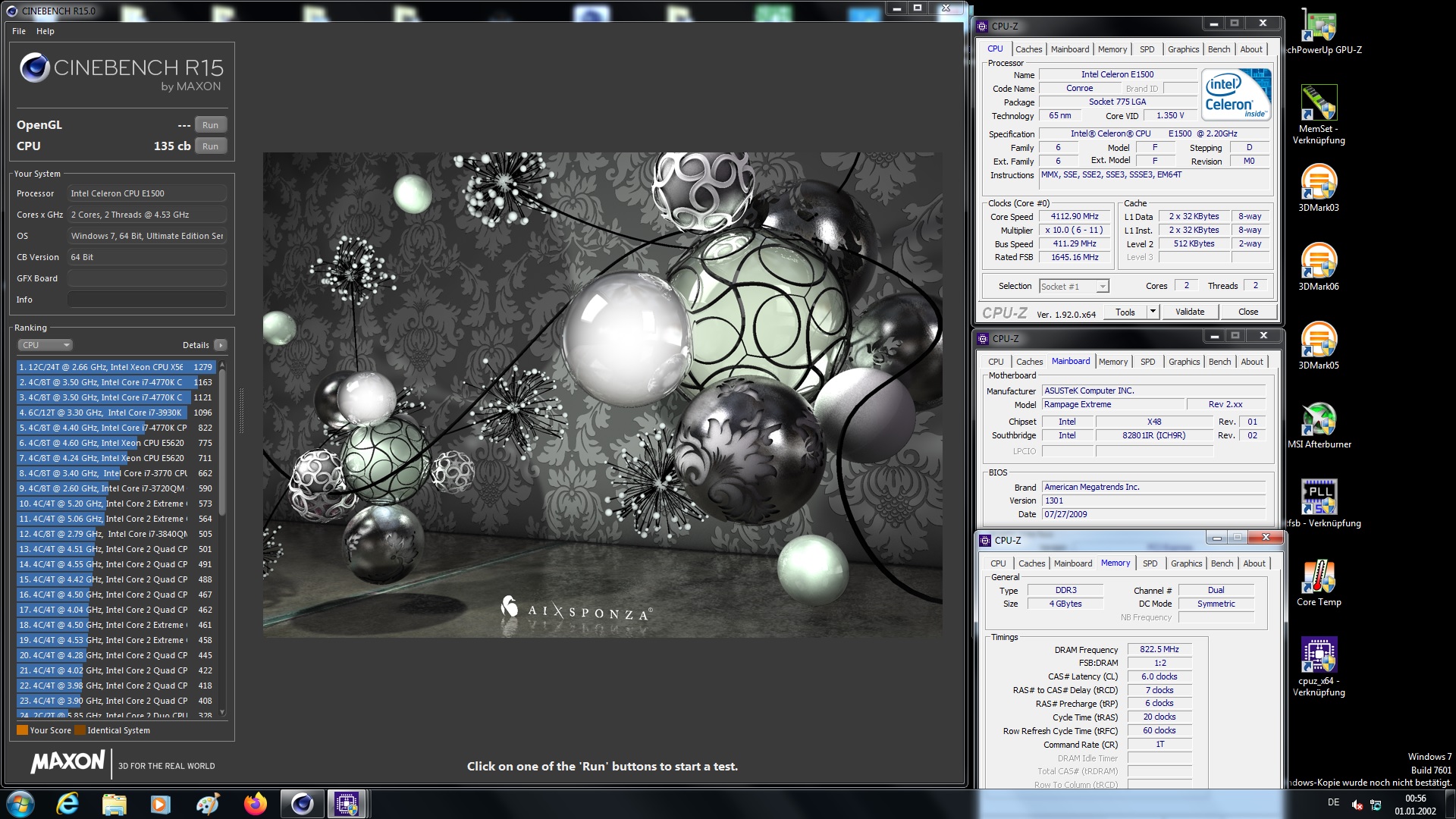Open MSI Afterburner desktop icon
Viewport: 1456px width, 819px height.
tap(1319, 425)
